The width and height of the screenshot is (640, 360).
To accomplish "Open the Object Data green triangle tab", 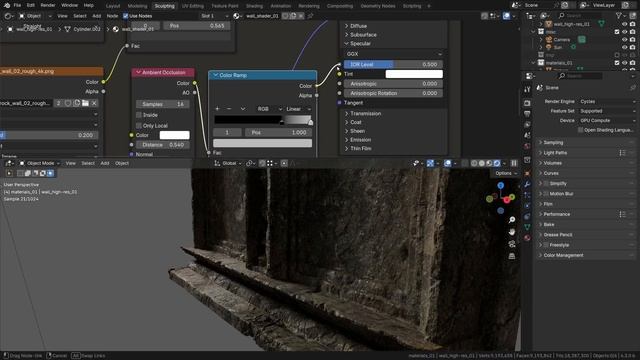I will [x=527, y=227].
